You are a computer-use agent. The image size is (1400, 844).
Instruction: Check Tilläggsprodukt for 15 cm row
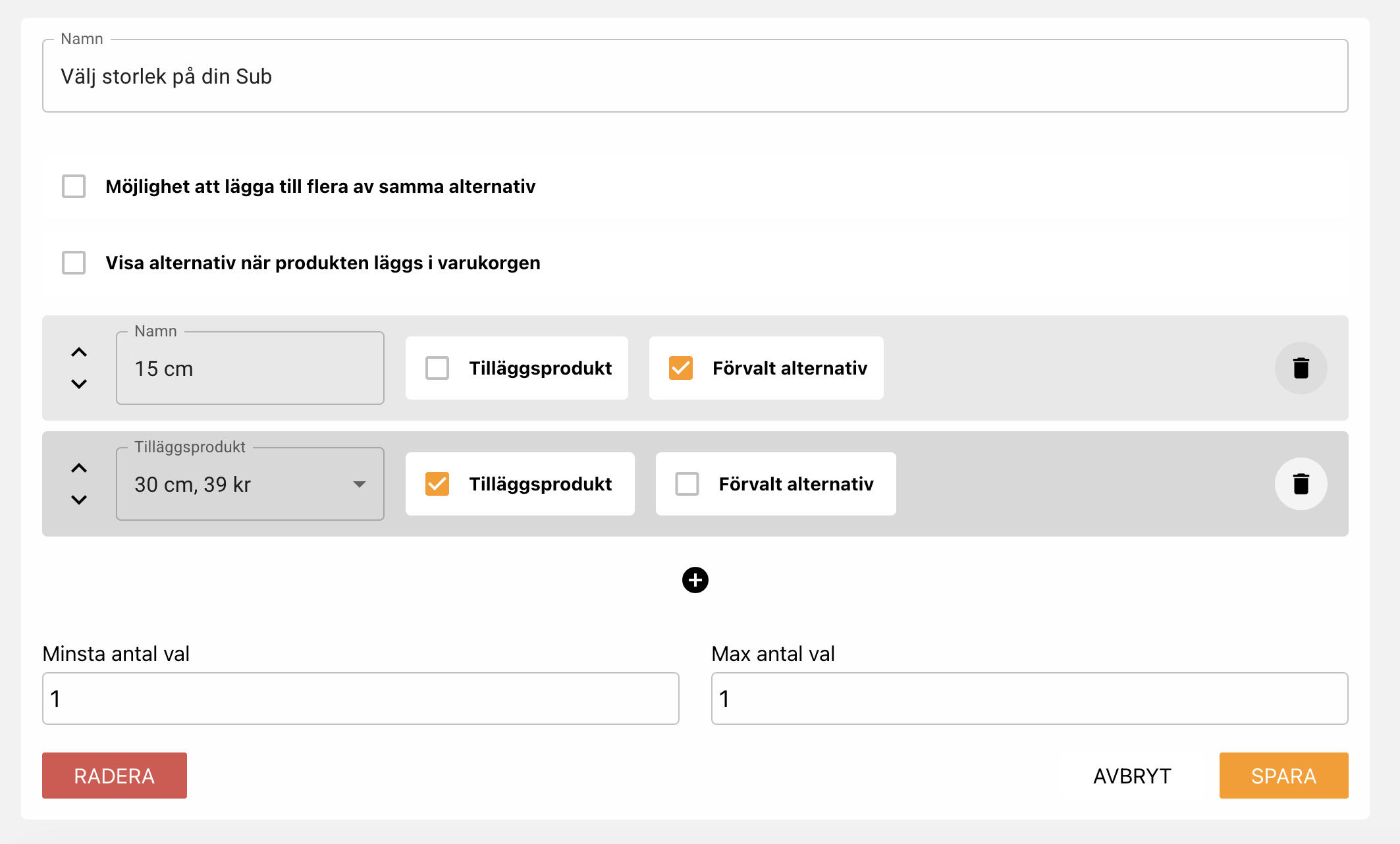point(437,368)
